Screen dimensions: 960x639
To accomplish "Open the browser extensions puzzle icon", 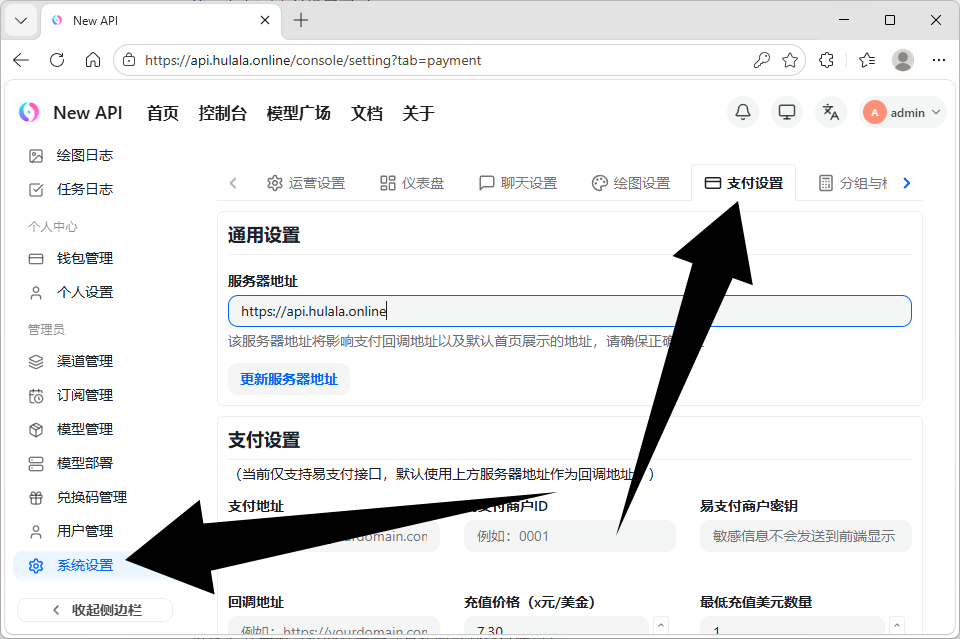I will [826, 60].
